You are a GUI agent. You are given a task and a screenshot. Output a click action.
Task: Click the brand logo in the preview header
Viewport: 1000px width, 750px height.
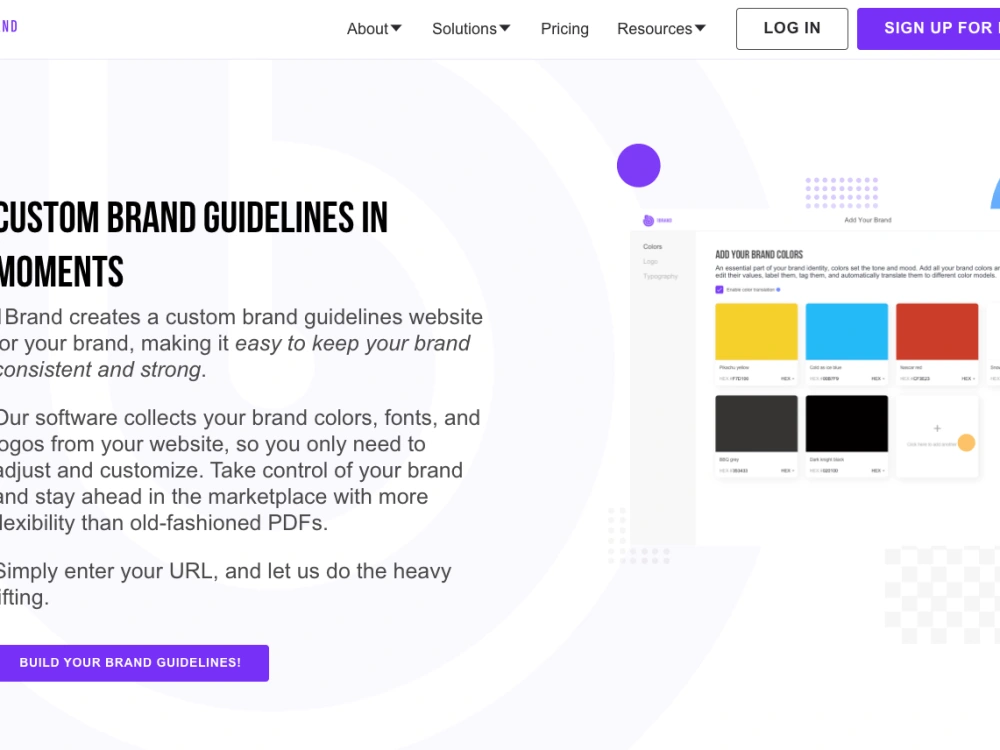[x=657, y=220]
